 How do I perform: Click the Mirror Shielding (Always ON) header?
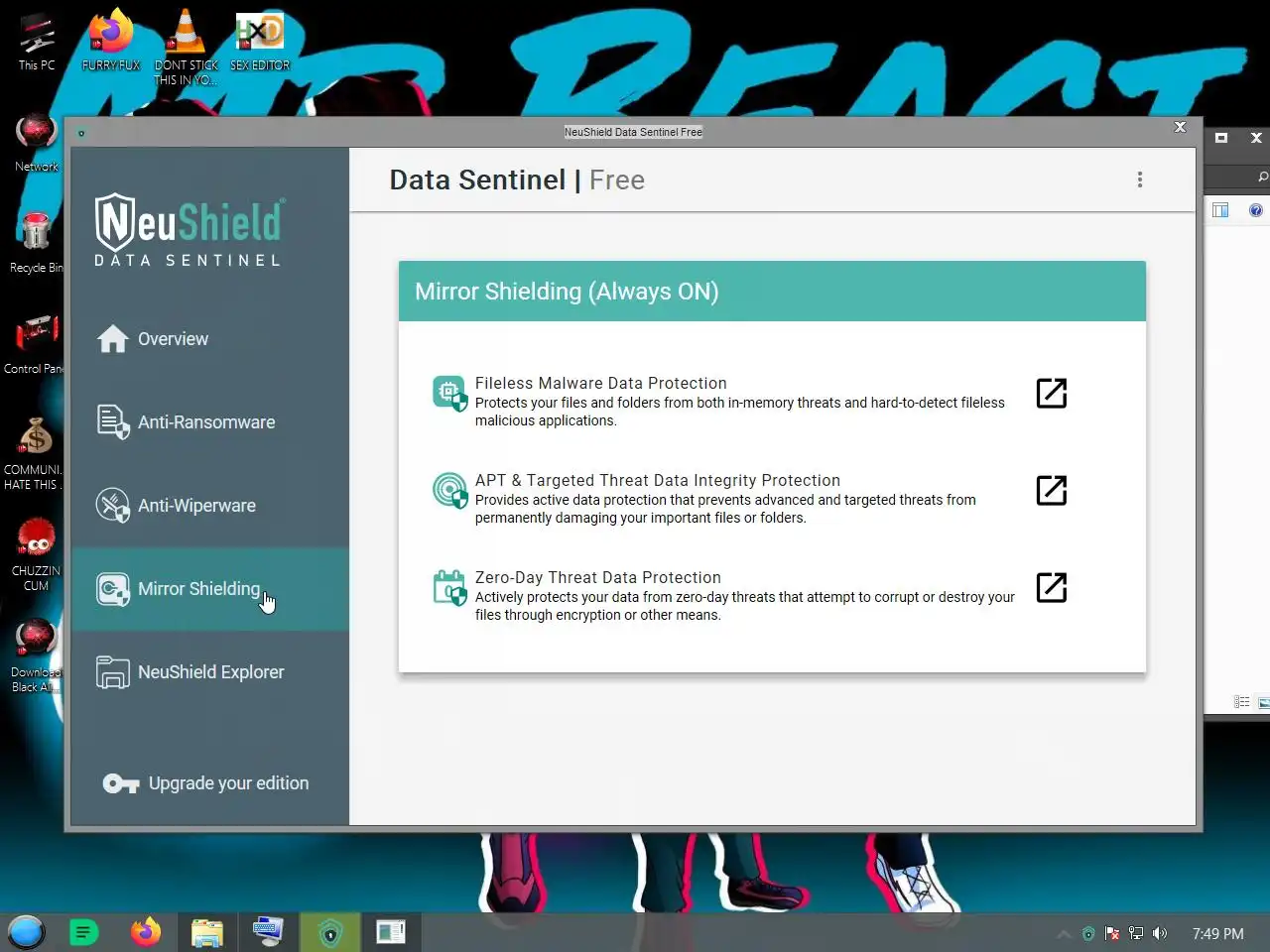coord(772,292)
